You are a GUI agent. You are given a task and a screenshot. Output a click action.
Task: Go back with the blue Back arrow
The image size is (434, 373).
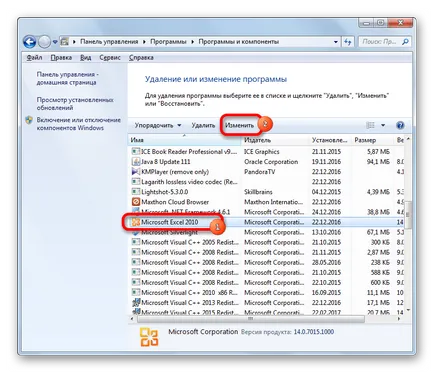click(x=30, y=42)
